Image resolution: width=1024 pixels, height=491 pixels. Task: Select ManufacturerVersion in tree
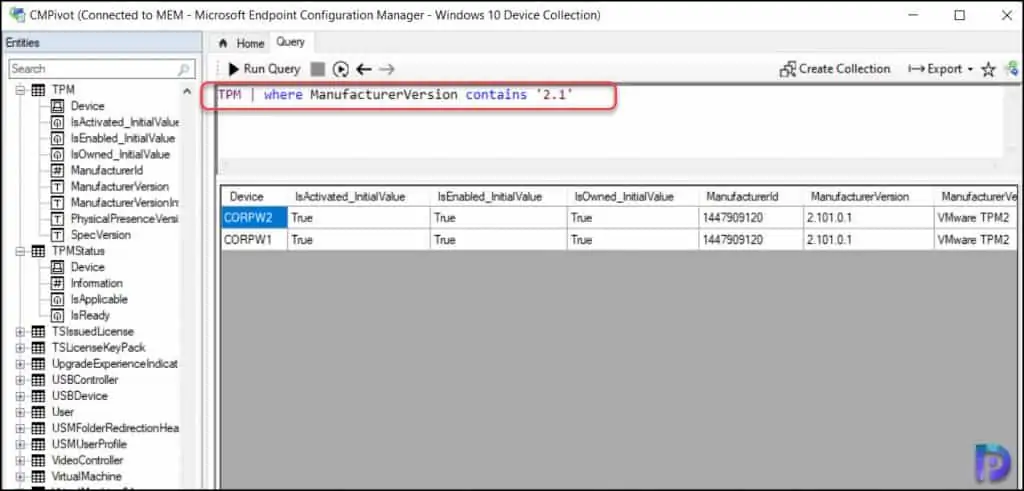pos(120,187)
